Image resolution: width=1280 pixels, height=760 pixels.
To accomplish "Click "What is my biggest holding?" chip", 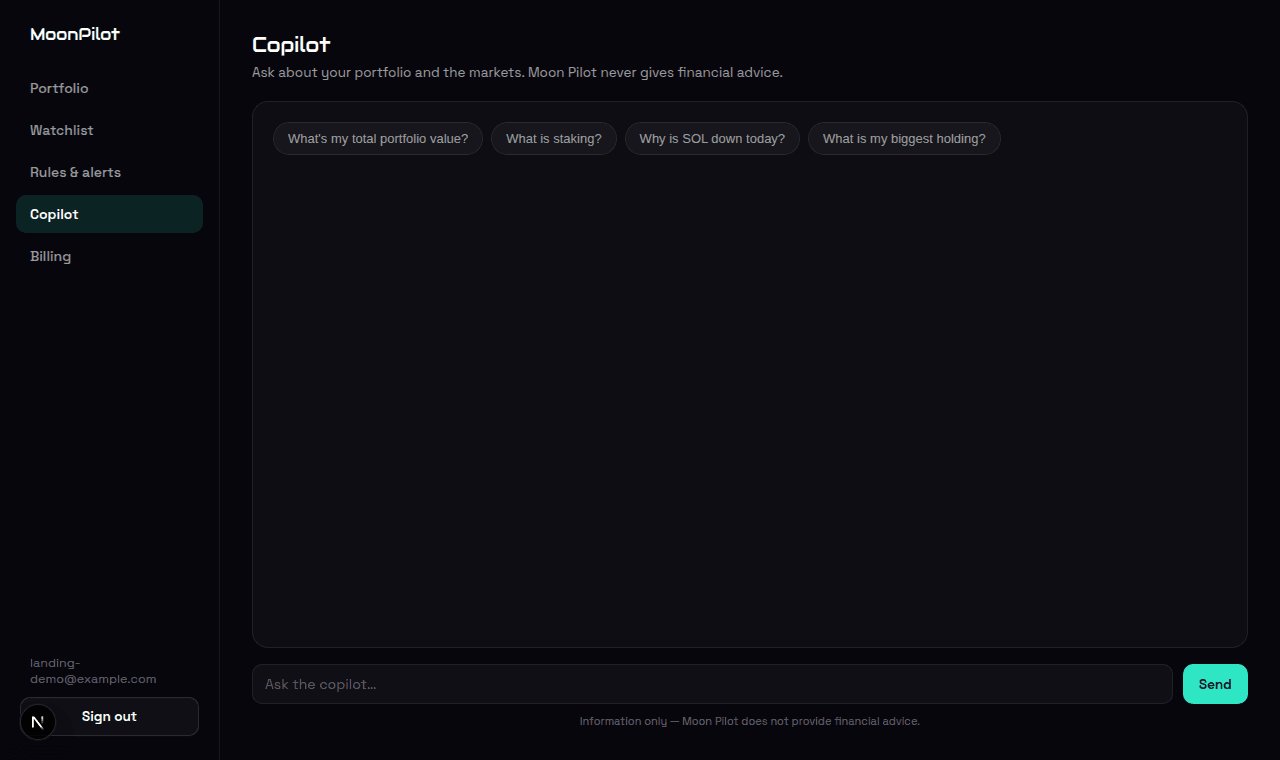I will tap(904, 139).
